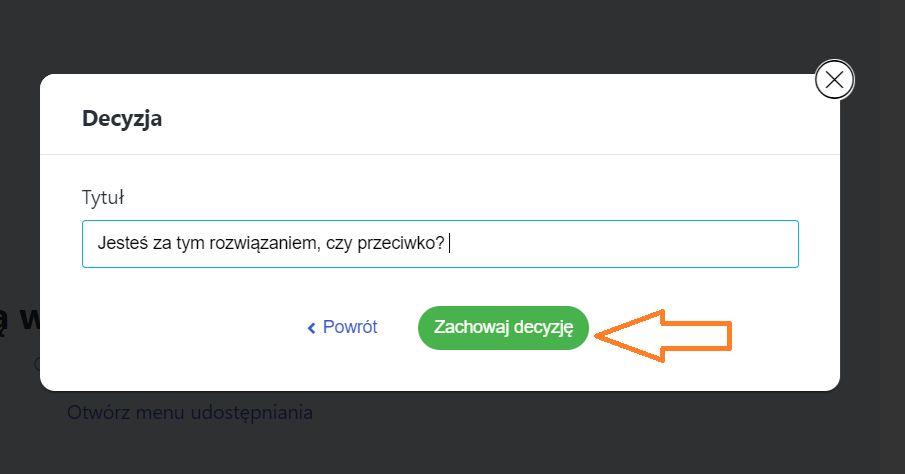Click the divider line under the Decyzja header
This screenshot has height=474, width=905.
440,154
